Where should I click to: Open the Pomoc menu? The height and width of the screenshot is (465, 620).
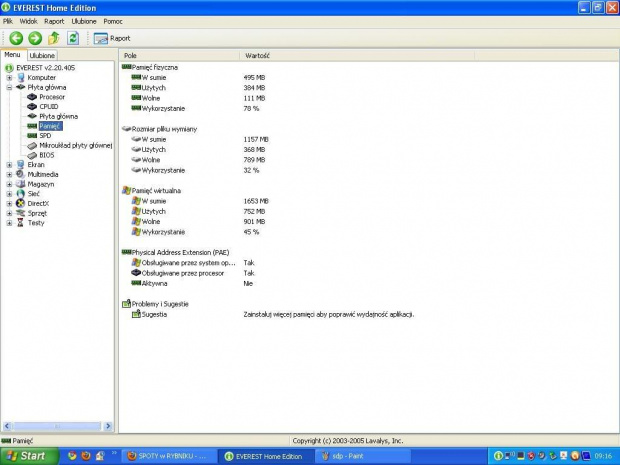[x=113, y=21]
